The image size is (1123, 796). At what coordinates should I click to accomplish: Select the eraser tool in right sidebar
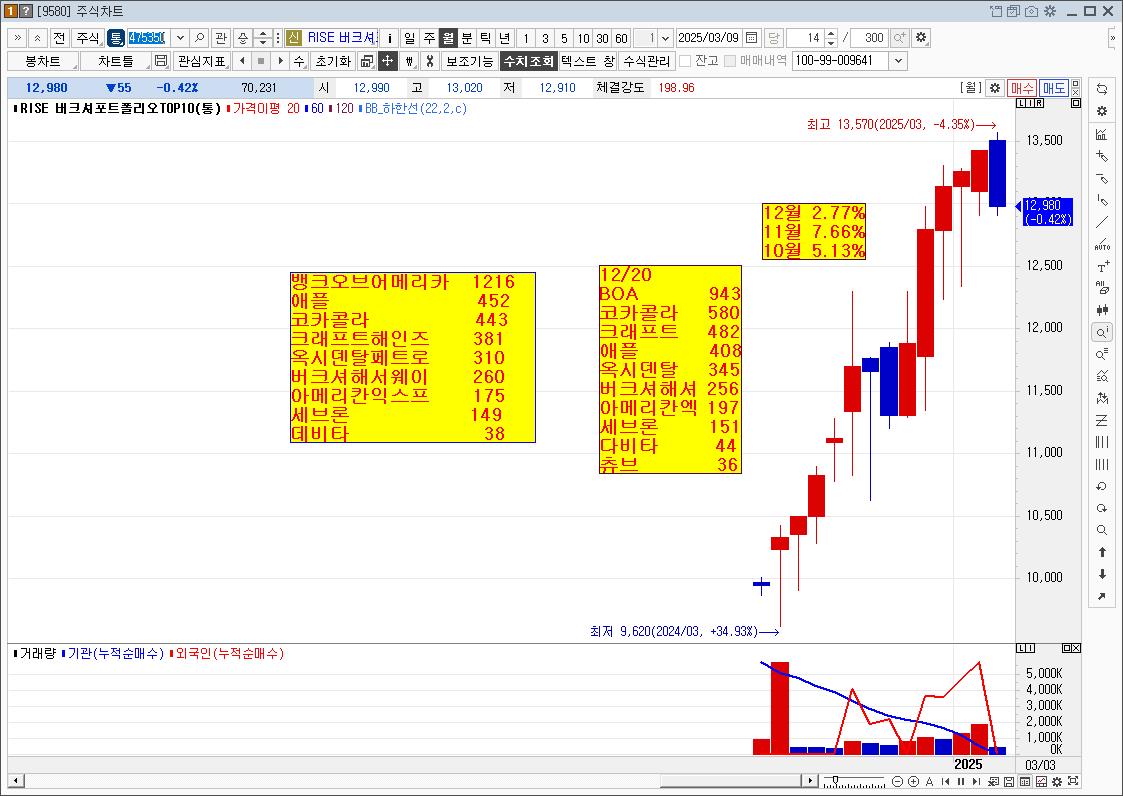1102,288
